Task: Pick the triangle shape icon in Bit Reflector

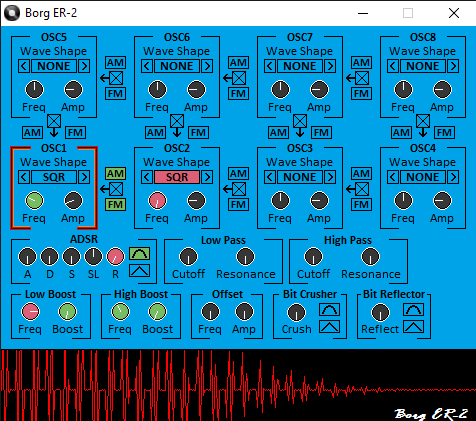Action: pyautogui.click(x=413, y=326)
